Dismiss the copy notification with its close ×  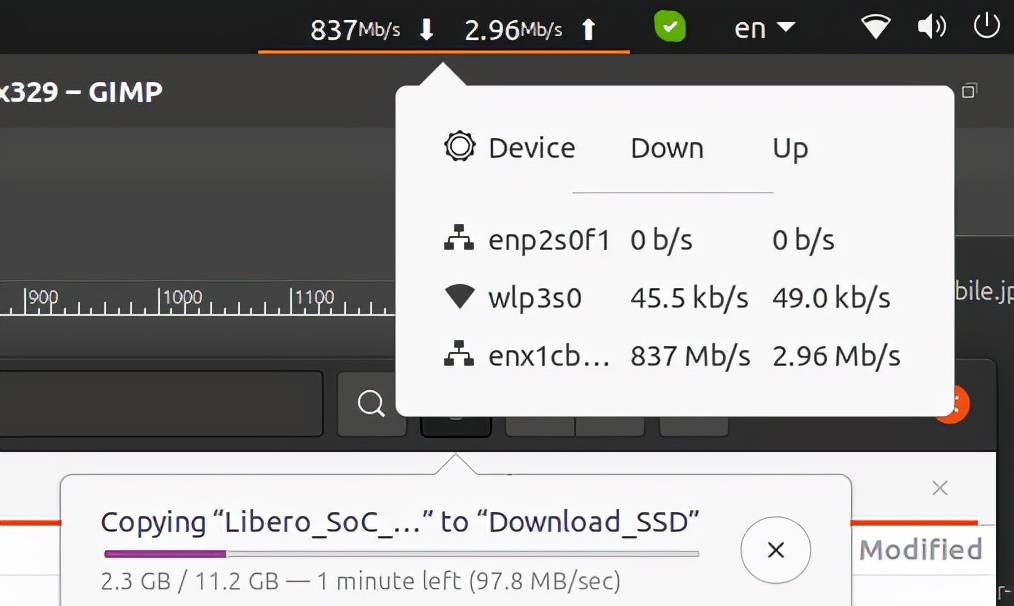click(x=940, y=488)
